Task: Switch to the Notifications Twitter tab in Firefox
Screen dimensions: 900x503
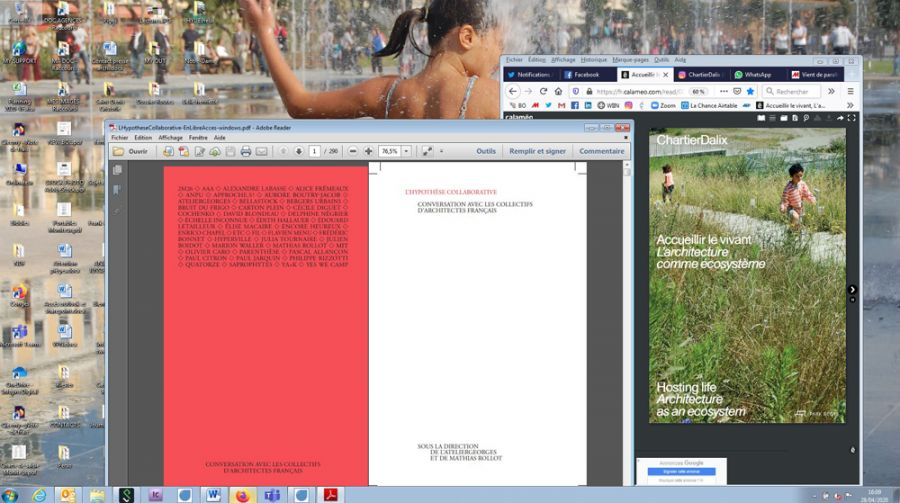Action: pos(530,75)
